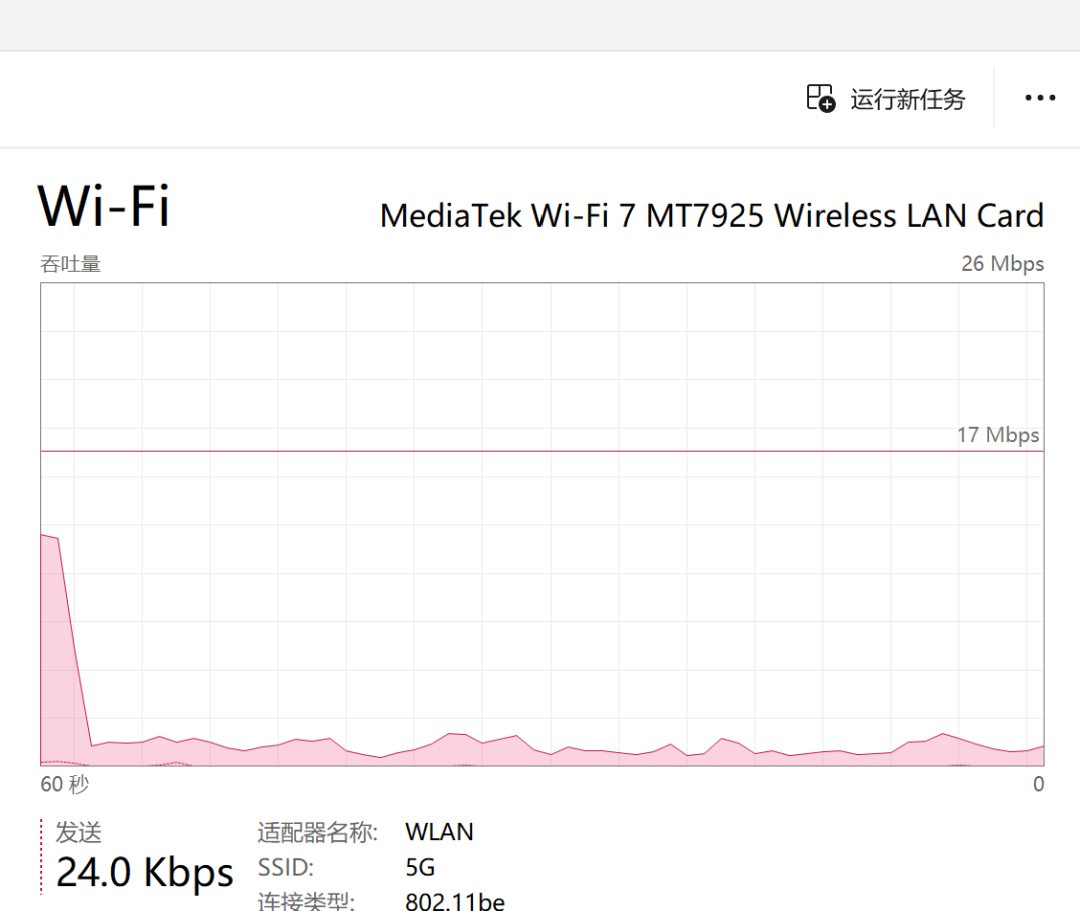Click the Wi-Fi heading title

coord(103,205)
